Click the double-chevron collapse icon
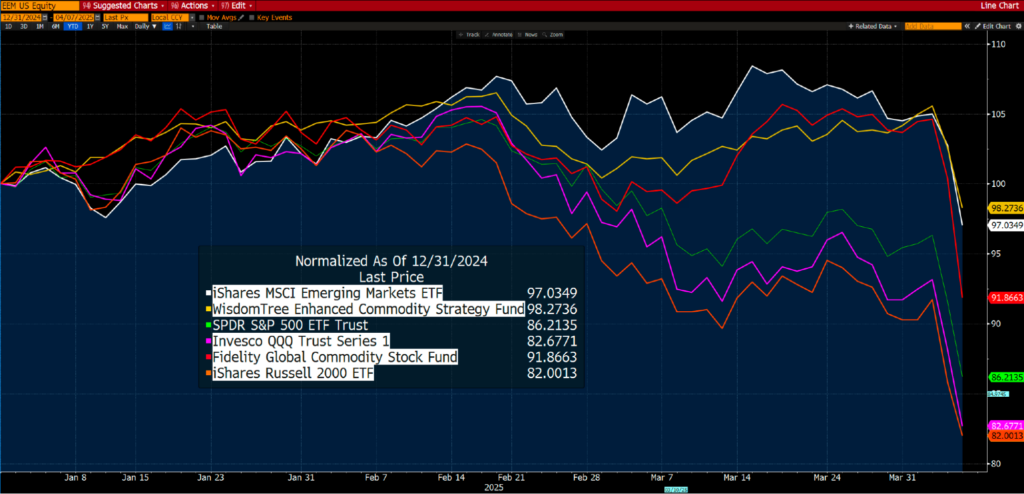Image resolution: width=1024 pixels, height=494 pixels. coord(967,26)
